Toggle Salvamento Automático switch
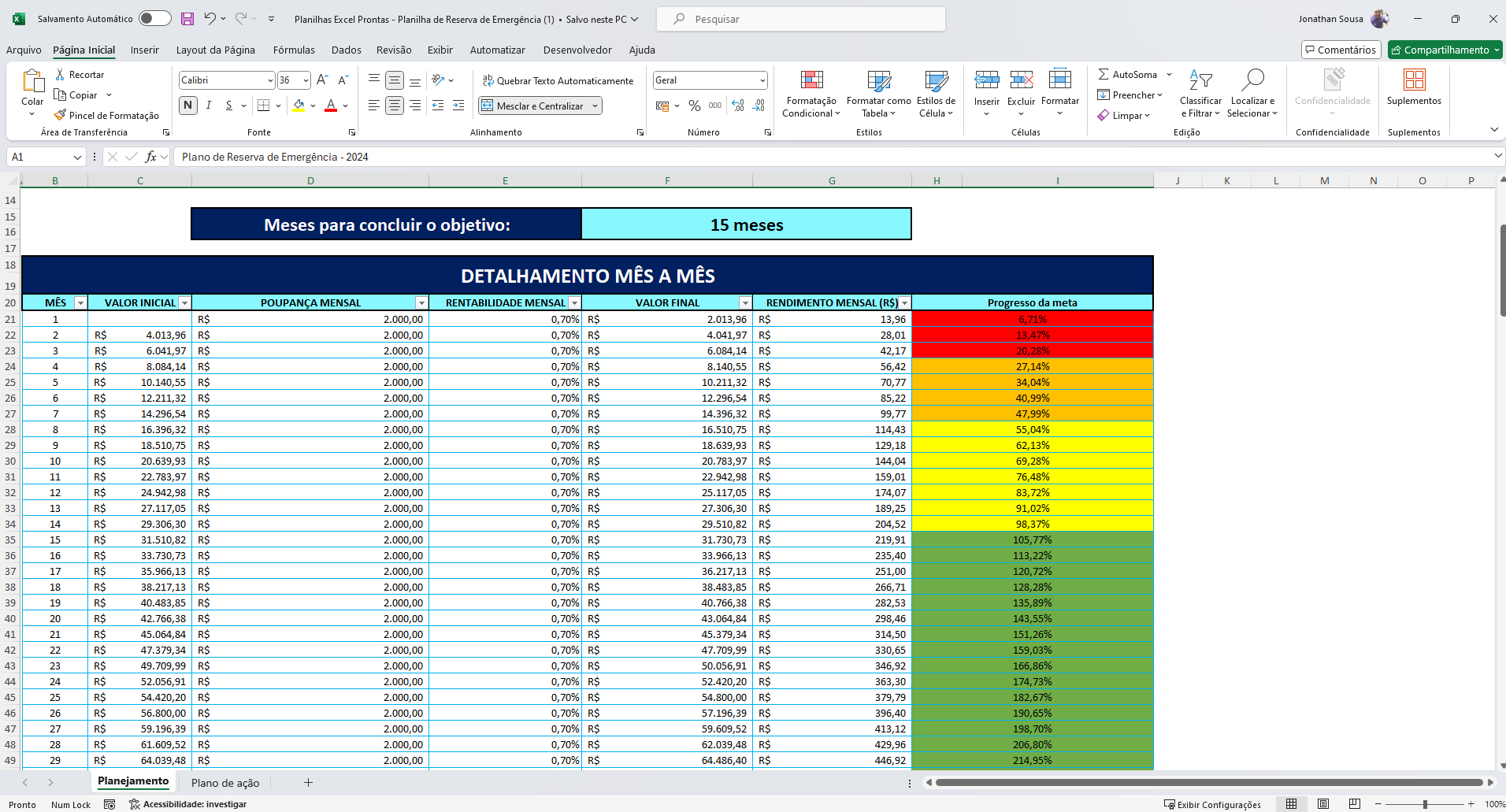 (x=154, y=19)
